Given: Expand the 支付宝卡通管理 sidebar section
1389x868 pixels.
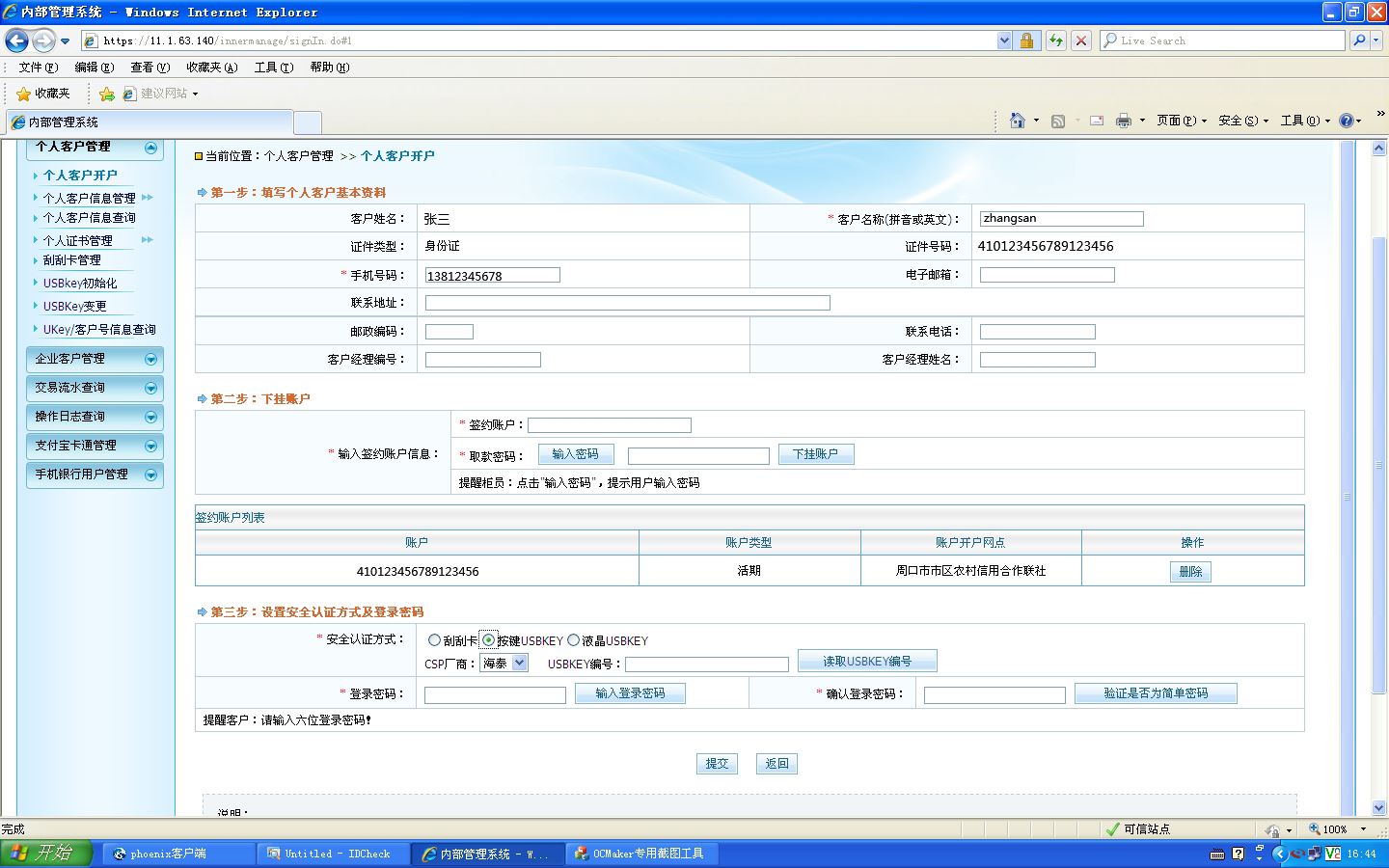Looking at the screenshot, I should [x=150, y=446].
